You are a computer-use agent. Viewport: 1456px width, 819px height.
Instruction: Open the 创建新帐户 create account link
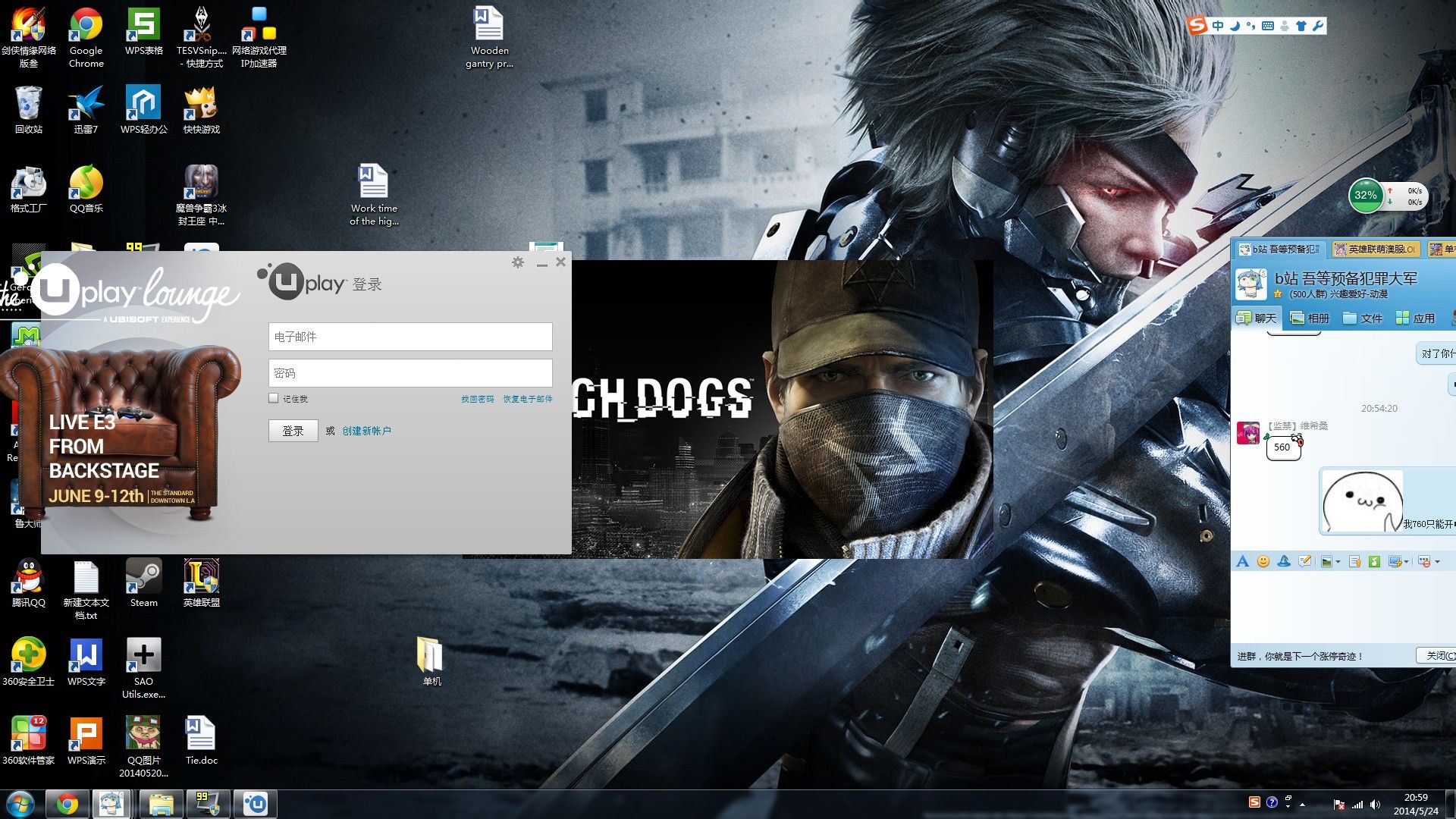click(366, 431)
